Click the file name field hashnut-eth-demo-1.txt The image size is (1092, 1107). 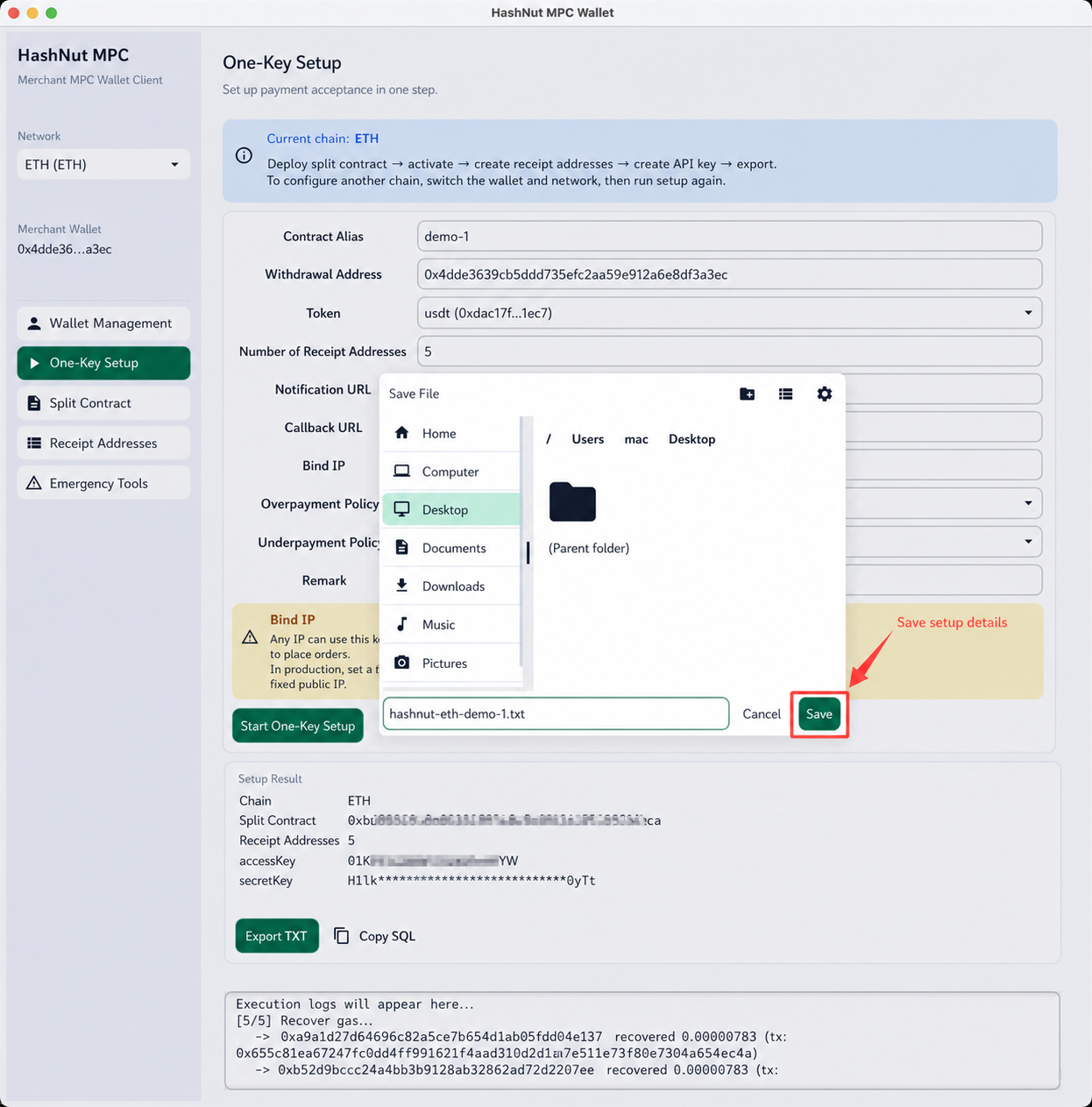[x=556, y=713]
